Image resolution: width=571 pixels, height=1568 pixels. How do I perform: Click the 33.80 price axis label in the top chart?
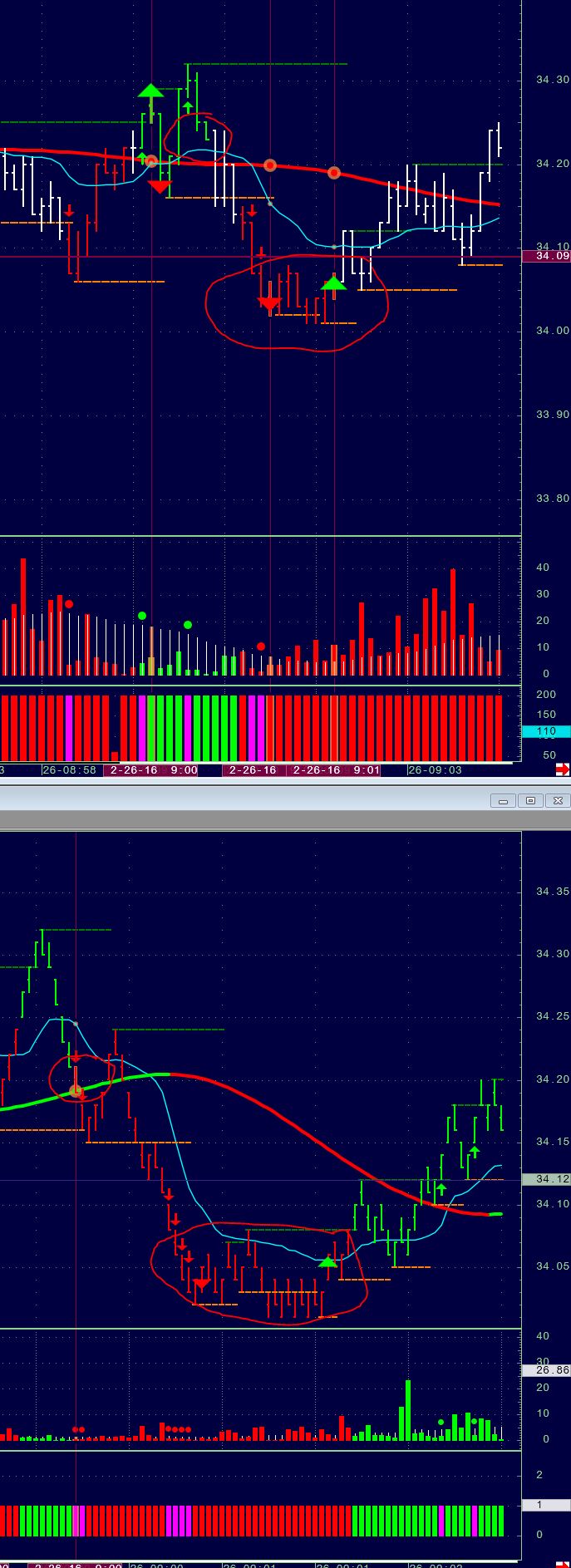click(553, 499)
